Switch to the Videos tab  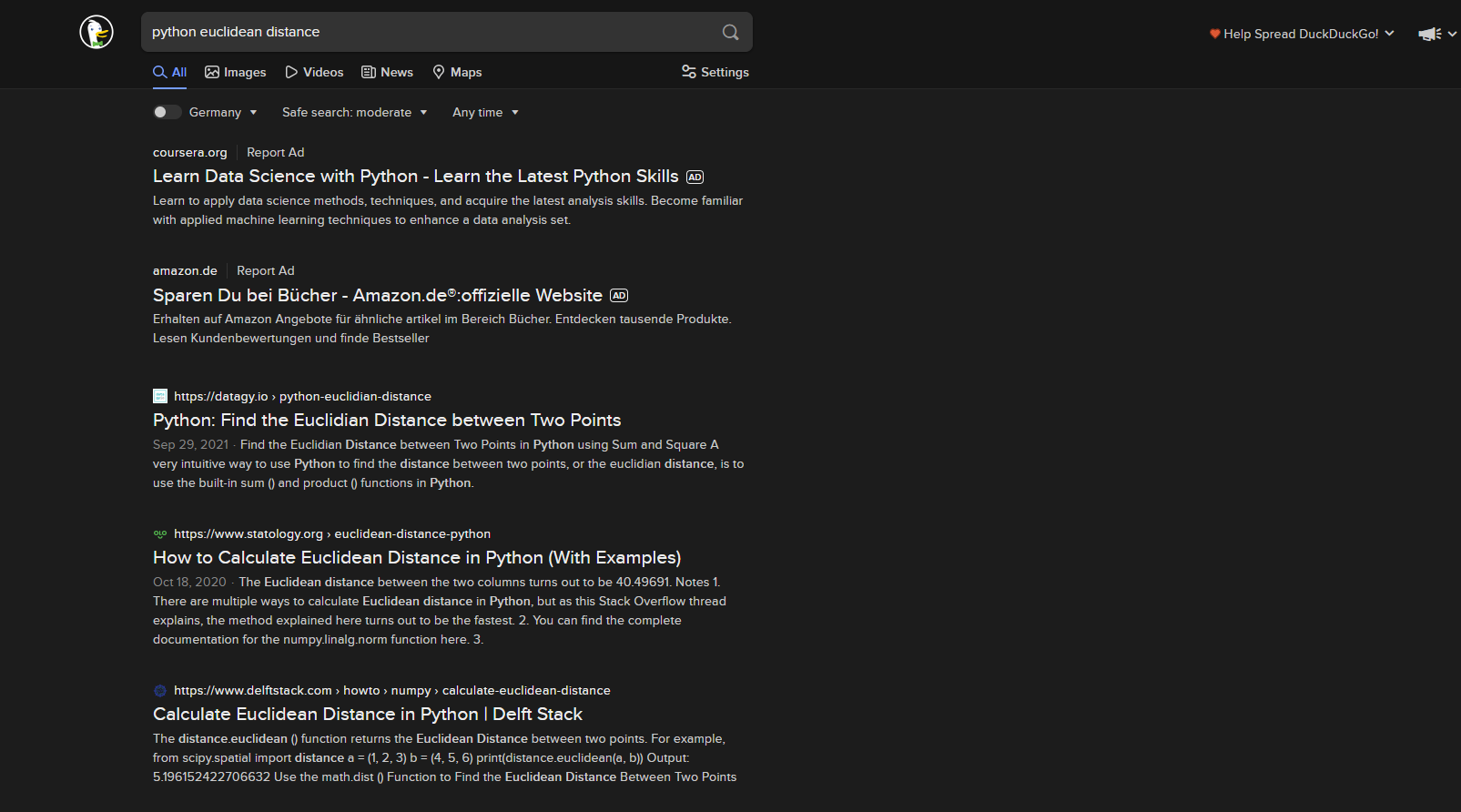pos(314,72)
